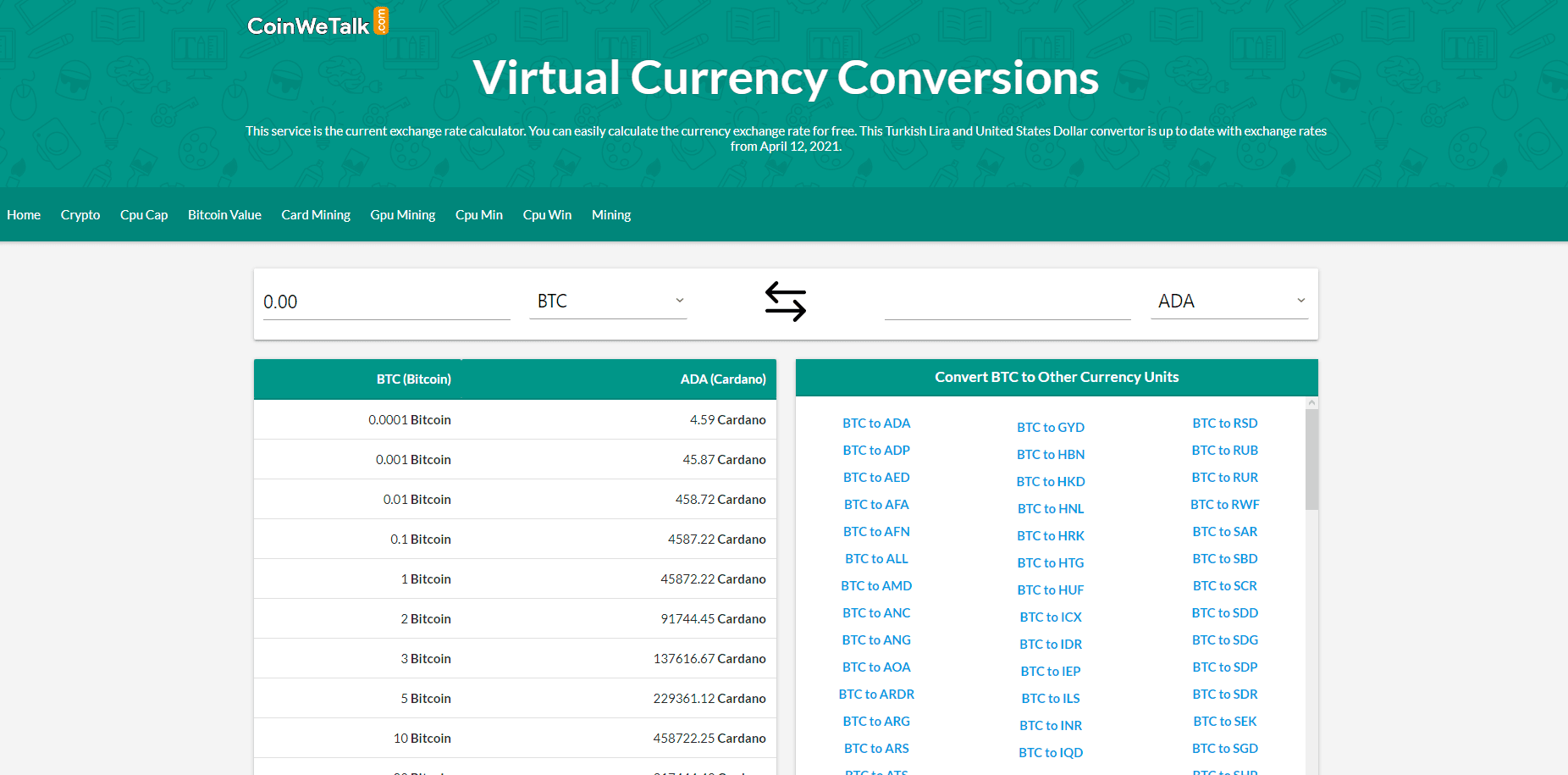Click the BTC to INR link
1568x775 pixels.
click(x=1050, y=725)
